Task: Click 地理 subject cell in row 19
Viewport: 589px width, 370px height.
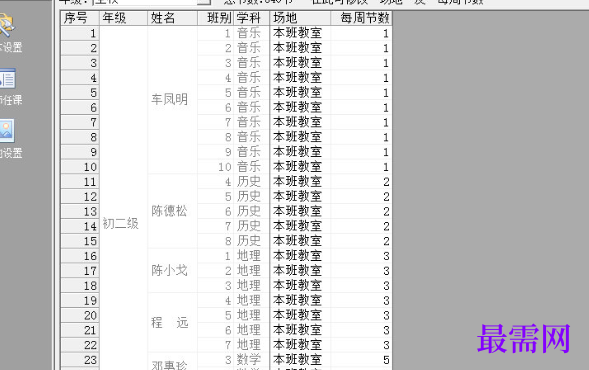Action: pos(252,300)
